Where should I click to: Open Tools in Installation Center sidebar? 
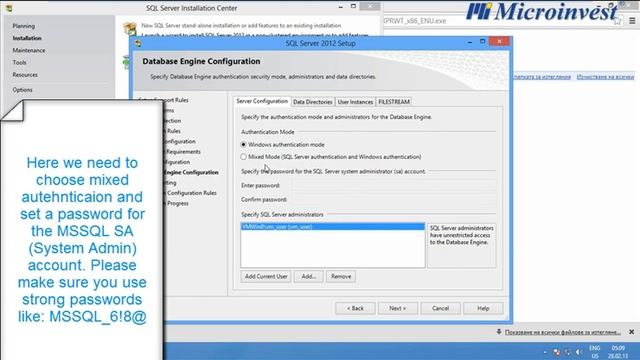pos(19,62)
